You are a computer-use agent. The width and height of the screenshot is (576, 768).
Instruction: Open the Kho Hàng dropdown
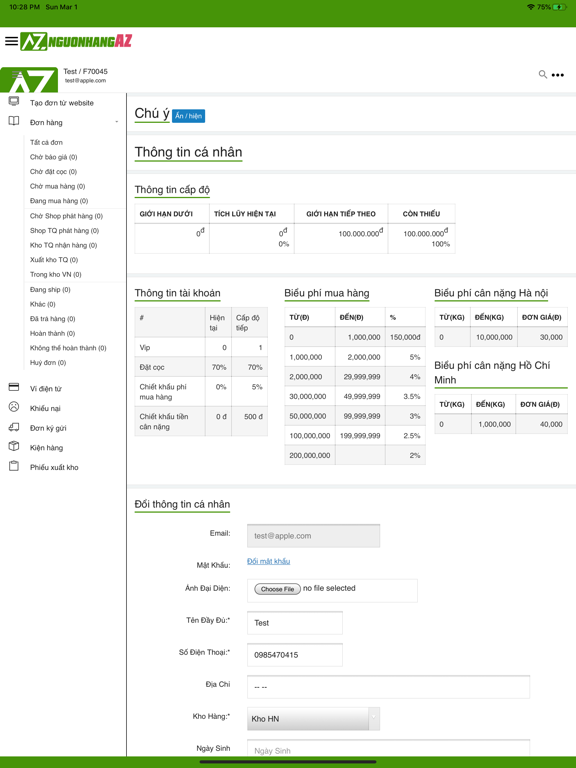[x=313, y=719]
